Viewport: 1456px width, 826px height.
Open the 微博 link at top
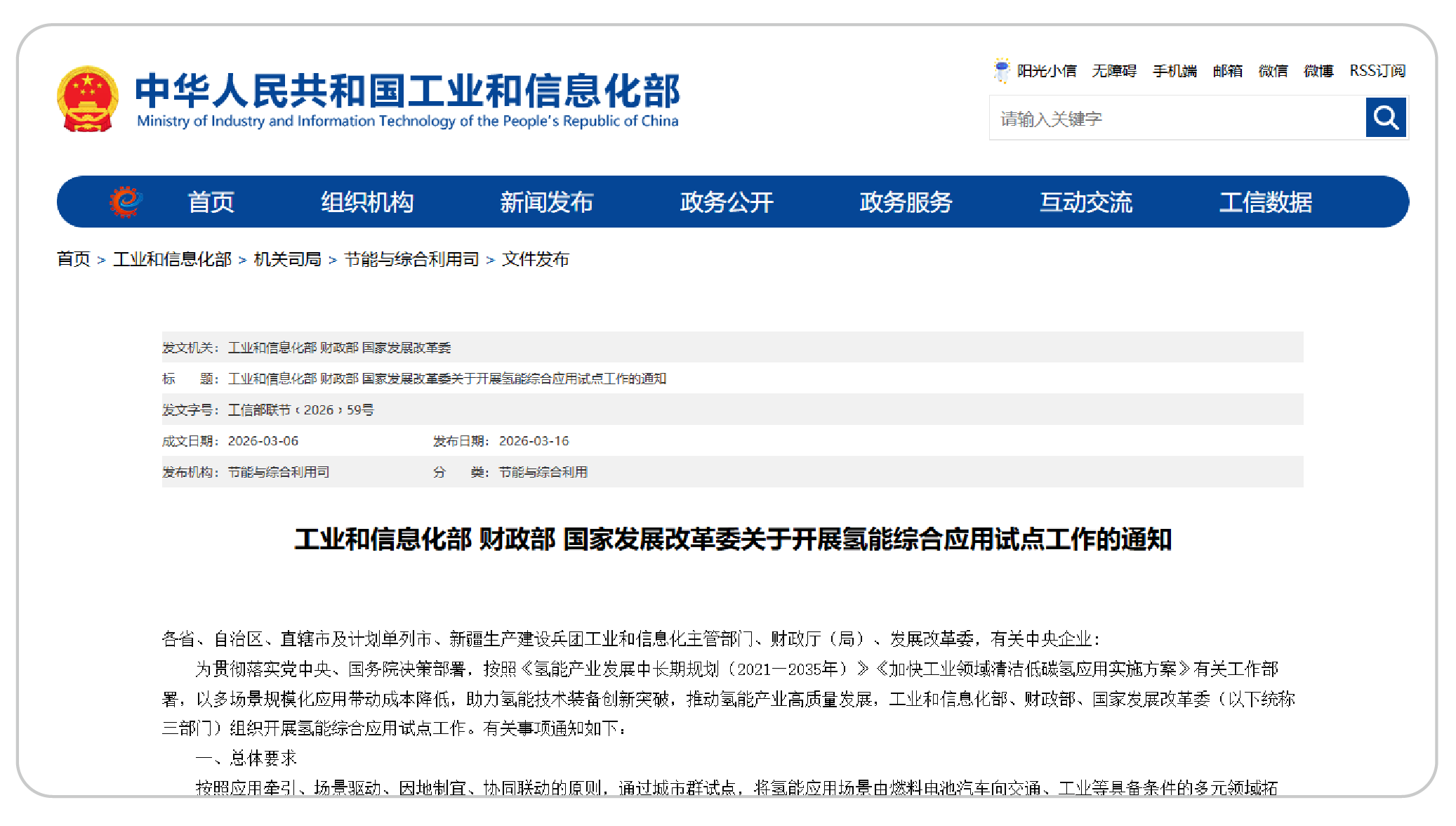1318,71
